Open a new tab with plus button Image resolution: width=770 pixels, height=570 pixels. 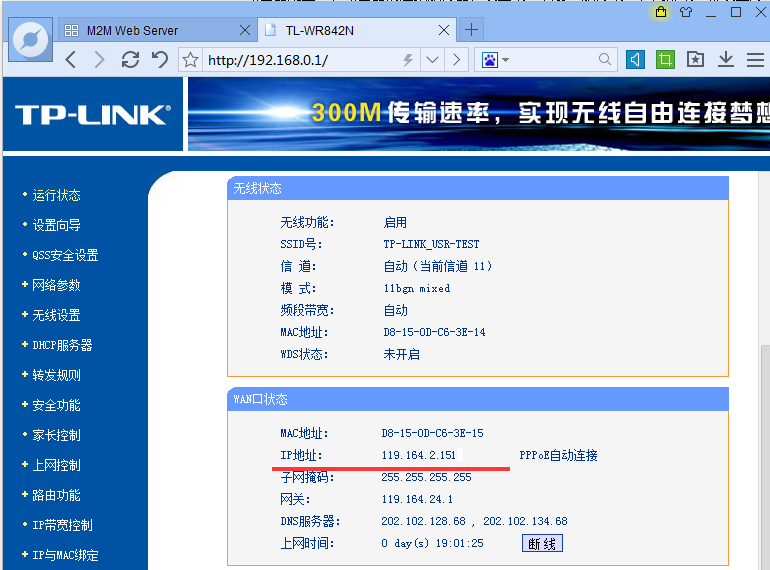click(x=471, y=29)
